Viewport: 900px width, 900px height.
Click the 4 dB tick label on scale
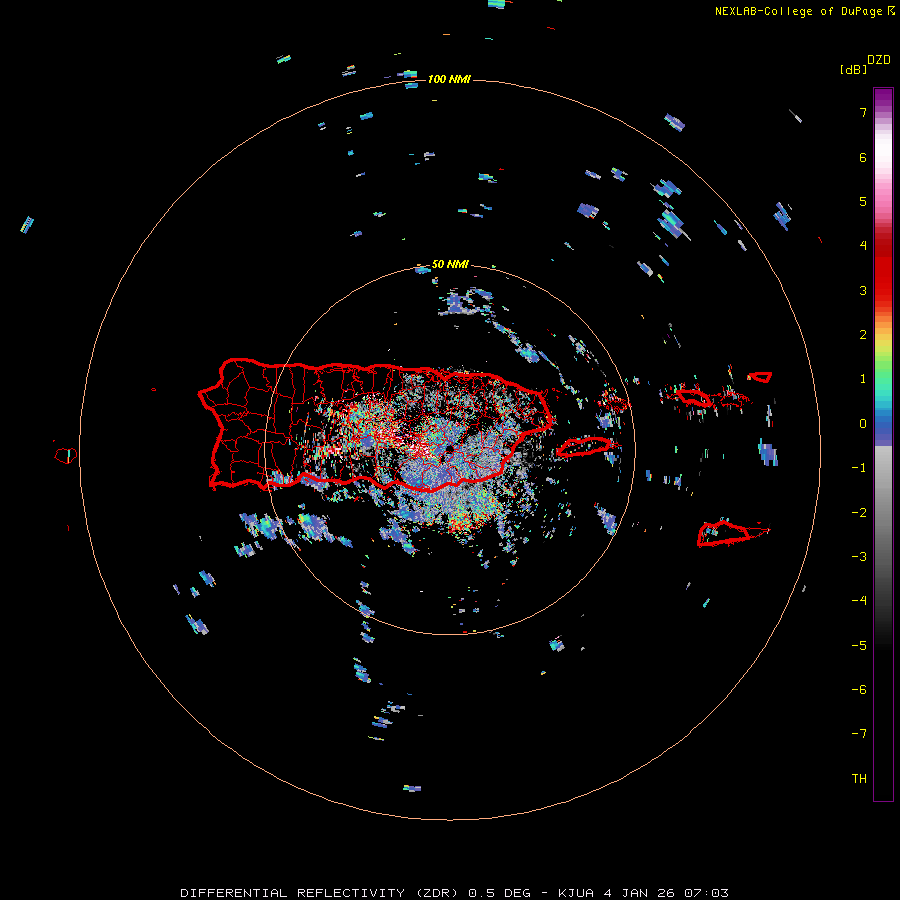point(863,246)
